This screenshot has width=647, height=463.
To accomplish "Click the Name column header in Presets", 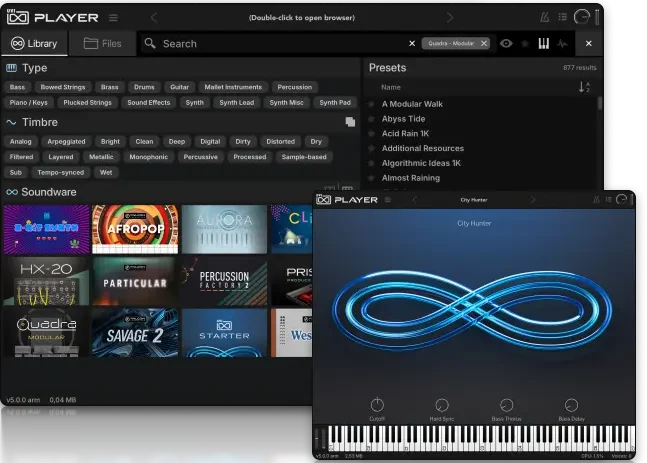I will coord(391,87).
